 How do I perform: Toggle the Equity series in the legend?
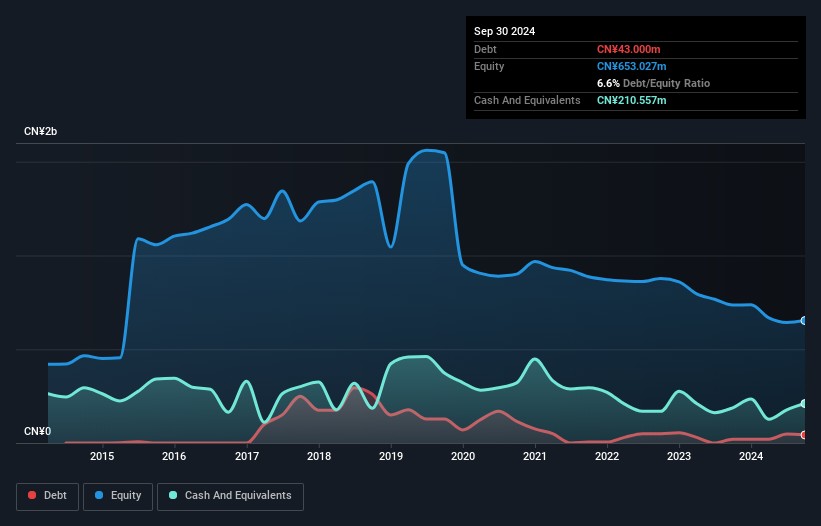pyautogui.click(x=116, y=495)
